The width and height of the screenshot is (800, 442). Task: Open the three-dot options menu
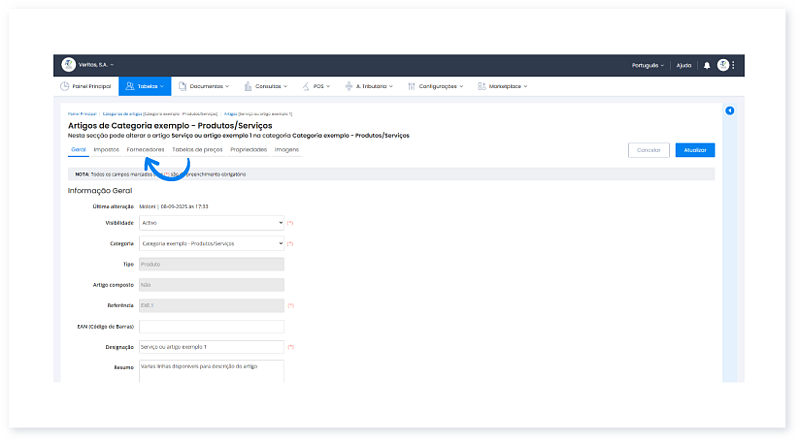click(734, 65)
